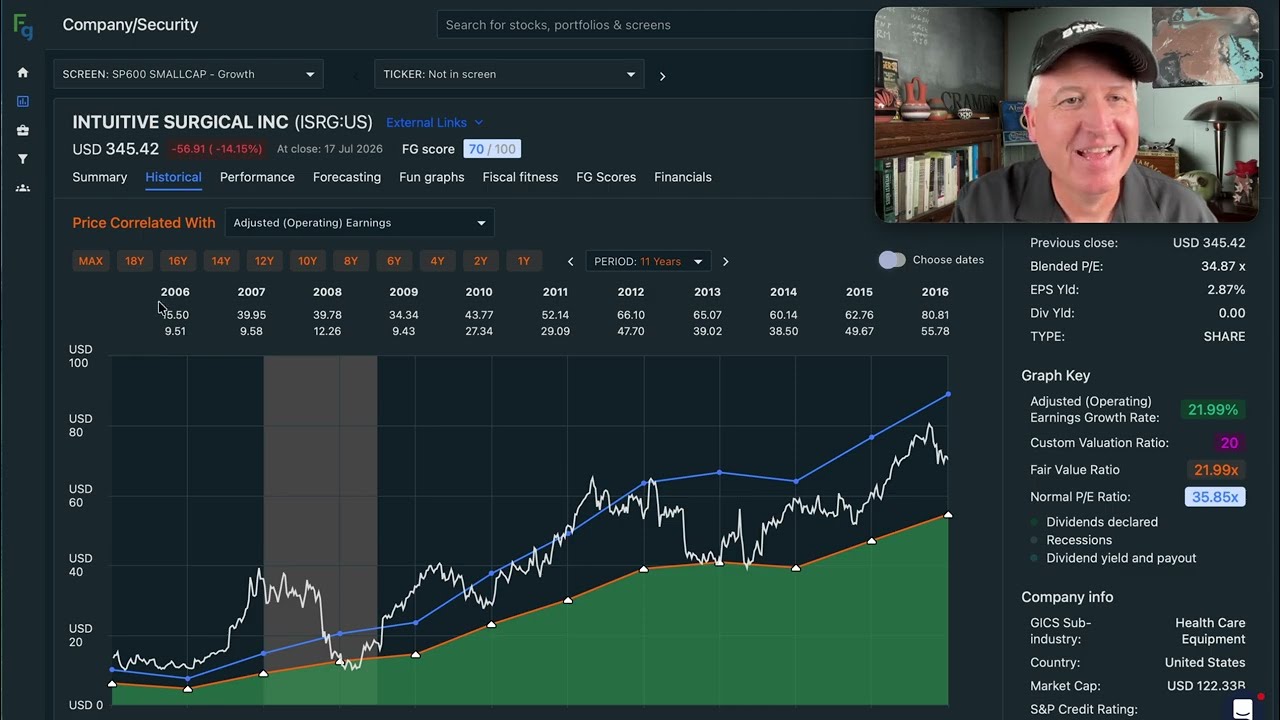Click the 2012 high price 66.10
Image resolution: width=1280 pixels, height=720 pixels.
tap(631, 315)
